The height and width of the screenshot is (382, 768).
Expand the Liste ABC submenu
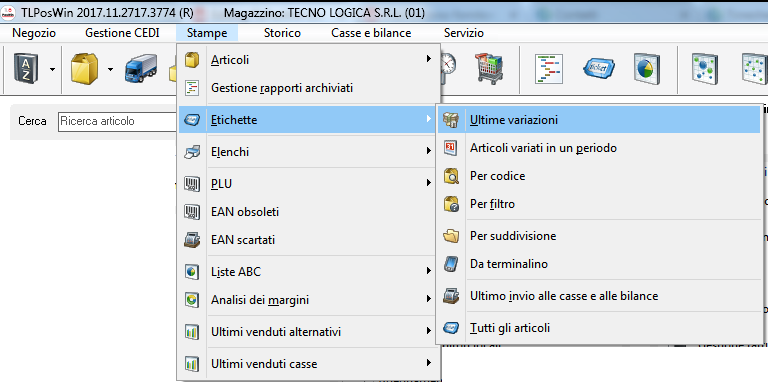point(309,272)
